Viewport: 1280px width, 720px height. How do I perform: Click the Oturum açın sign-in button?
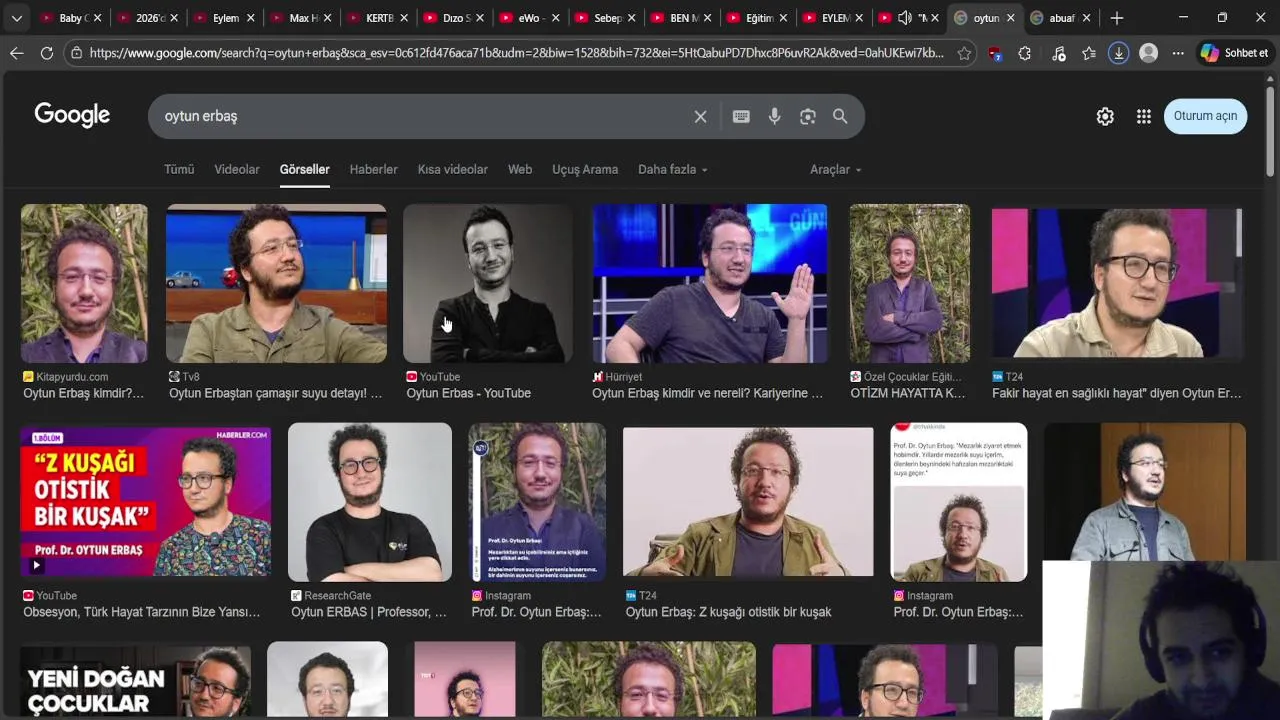pos(1205,116)
